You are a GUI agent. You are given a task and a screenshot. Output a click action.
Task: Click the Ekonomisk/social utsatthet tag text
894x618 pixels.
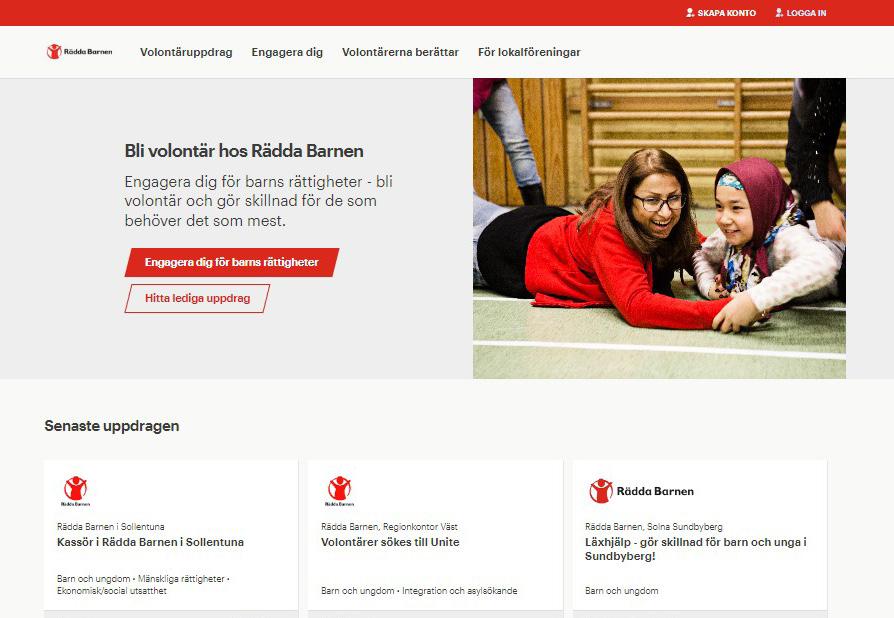click(112, 591)
